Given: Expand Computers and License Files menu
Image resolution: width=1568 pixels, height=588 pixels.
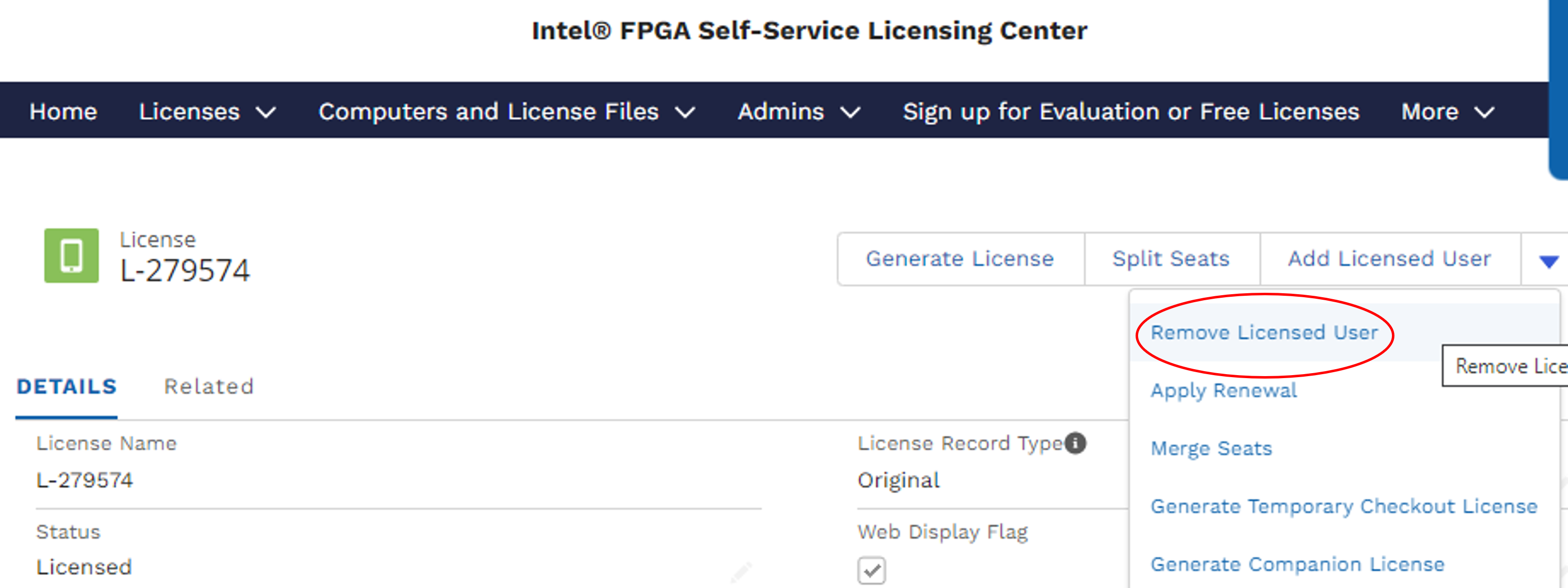Looking at the screenshot, I should pos(506,112).
